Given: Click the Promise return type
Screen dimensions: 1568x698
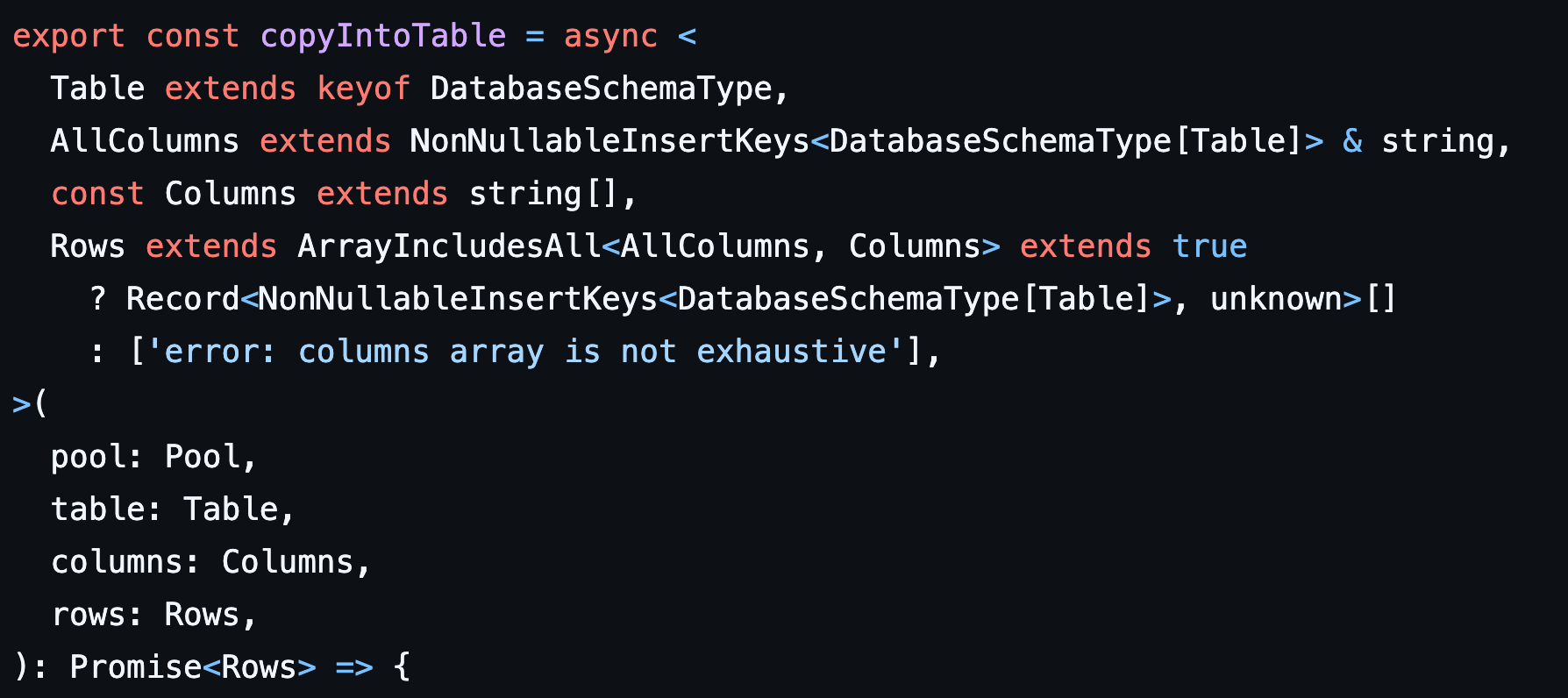Looking at the screenshot, I should 135,667.
